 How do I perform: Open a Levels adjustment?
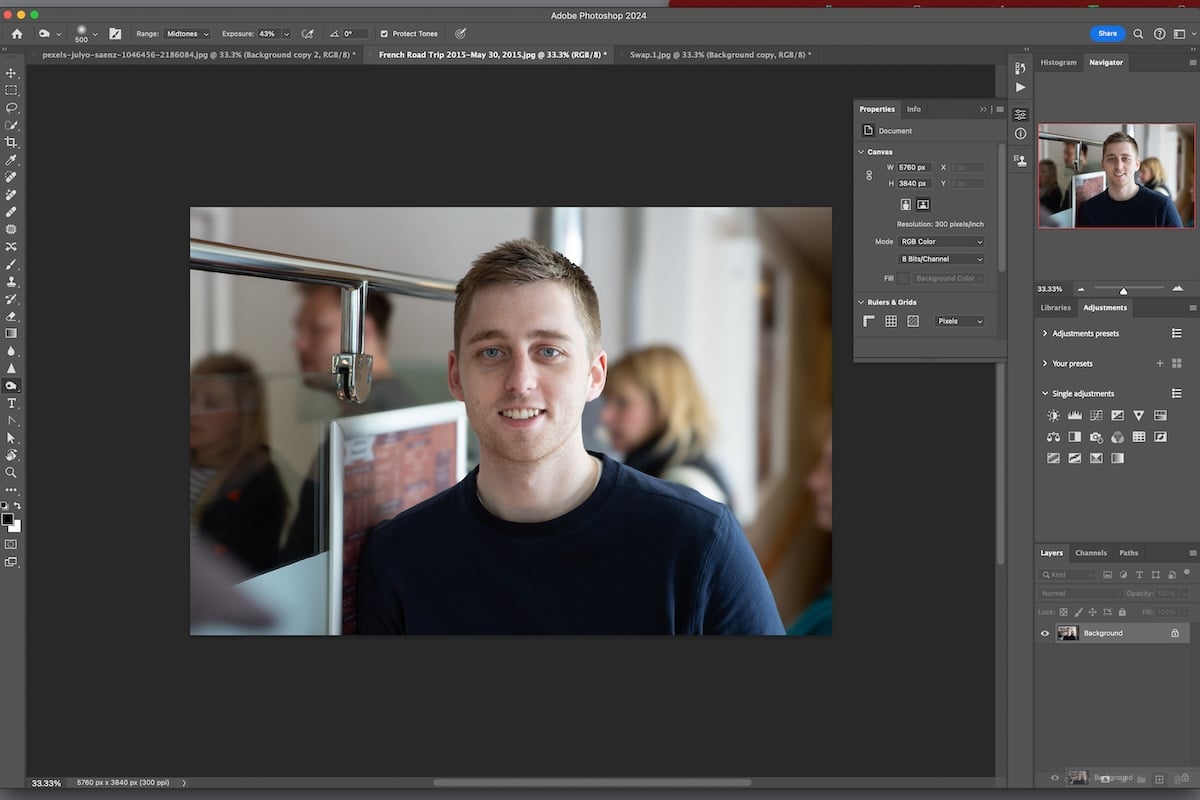tap(1074, 415)
